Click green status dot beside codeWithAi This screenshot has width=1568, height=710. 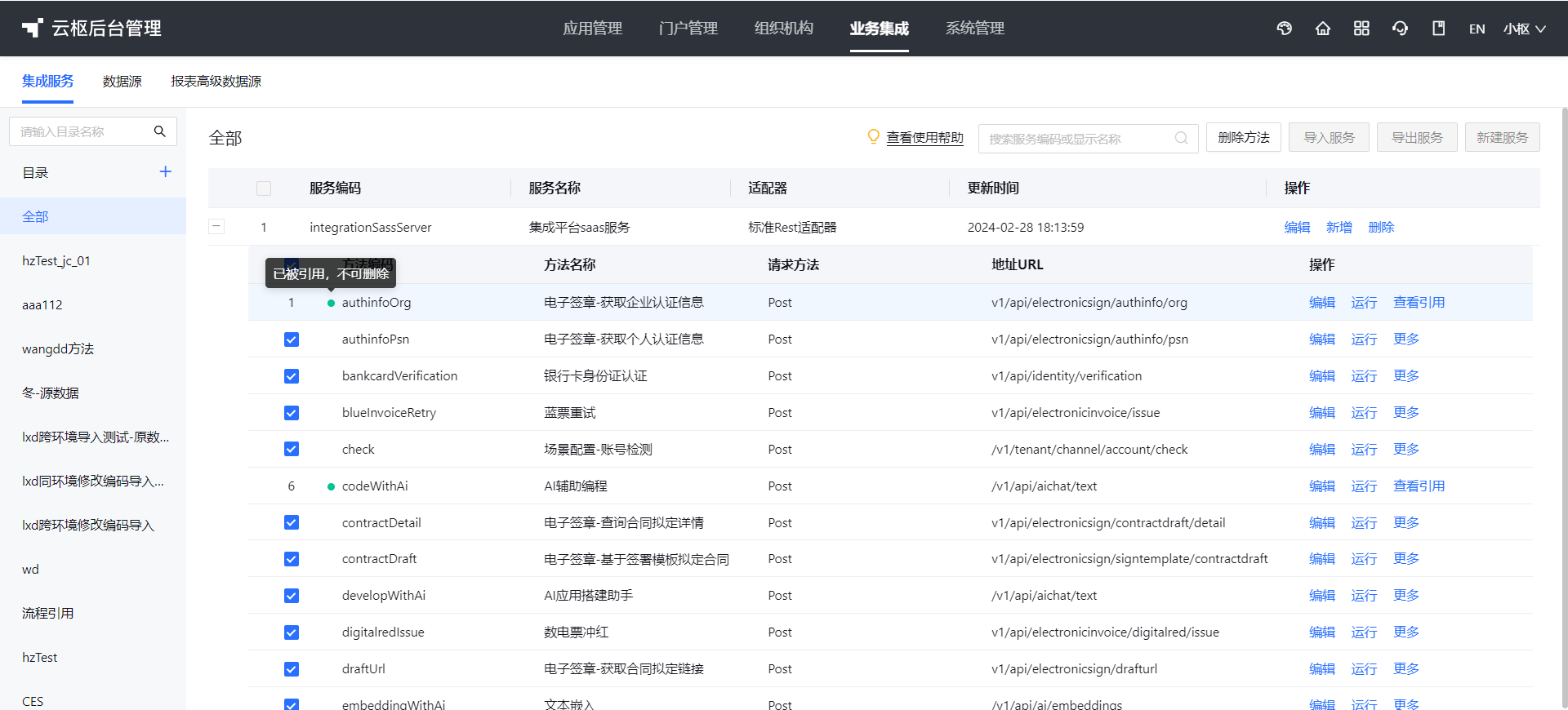331,486
